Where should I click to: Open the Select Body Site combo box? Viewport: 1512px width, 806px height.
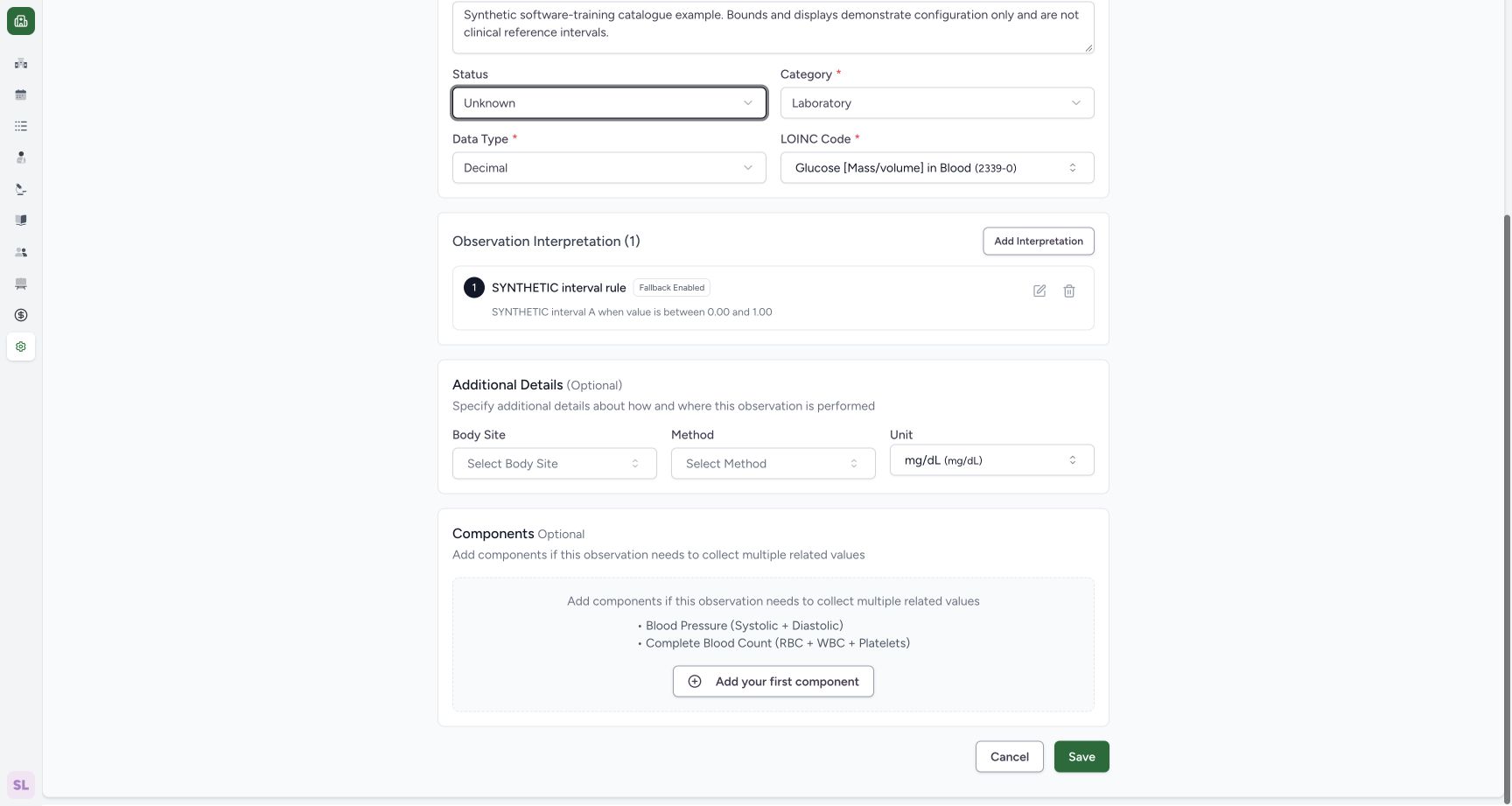click(555, 464)
